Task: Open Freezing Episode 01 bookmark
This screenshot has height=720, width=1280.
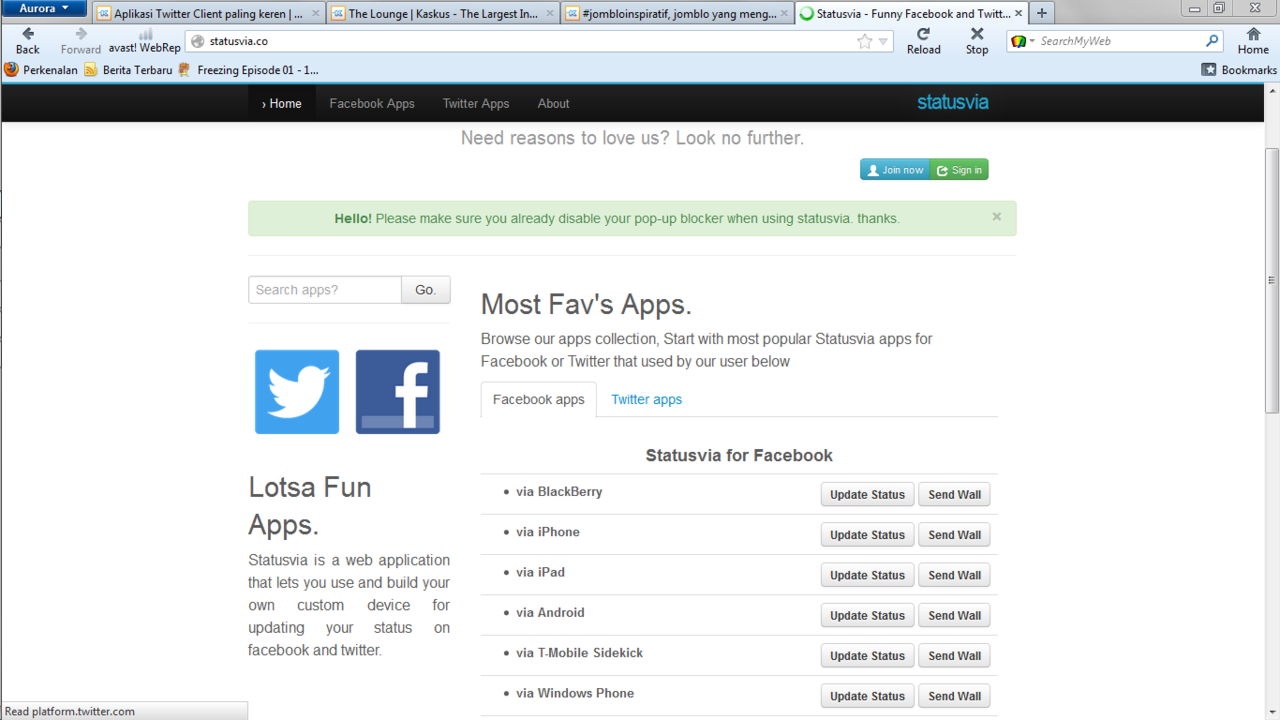Action: [249, 70]
